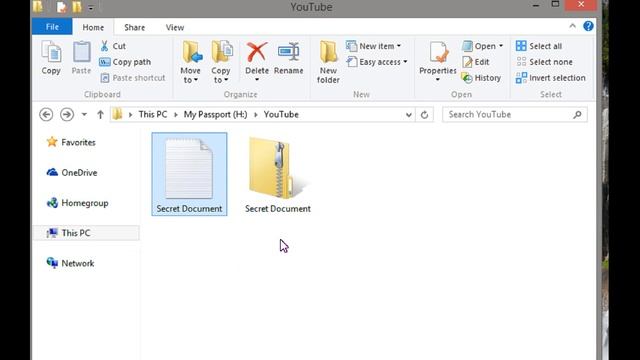The image size is (640, 360).
Task: Refresh the current folder view
Action: coord(424,115)
